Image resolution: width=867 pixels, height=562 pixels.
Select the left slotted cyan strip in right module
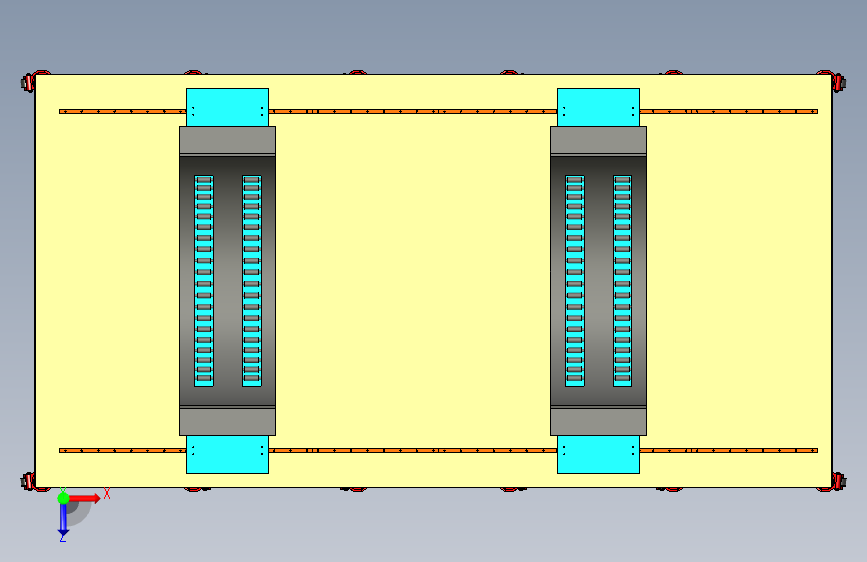(574, 281)
